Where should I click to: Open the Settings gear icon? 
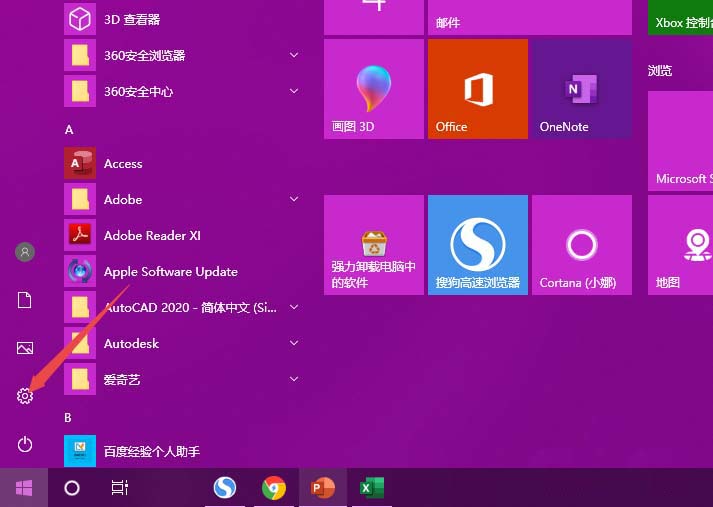[25, 396]
